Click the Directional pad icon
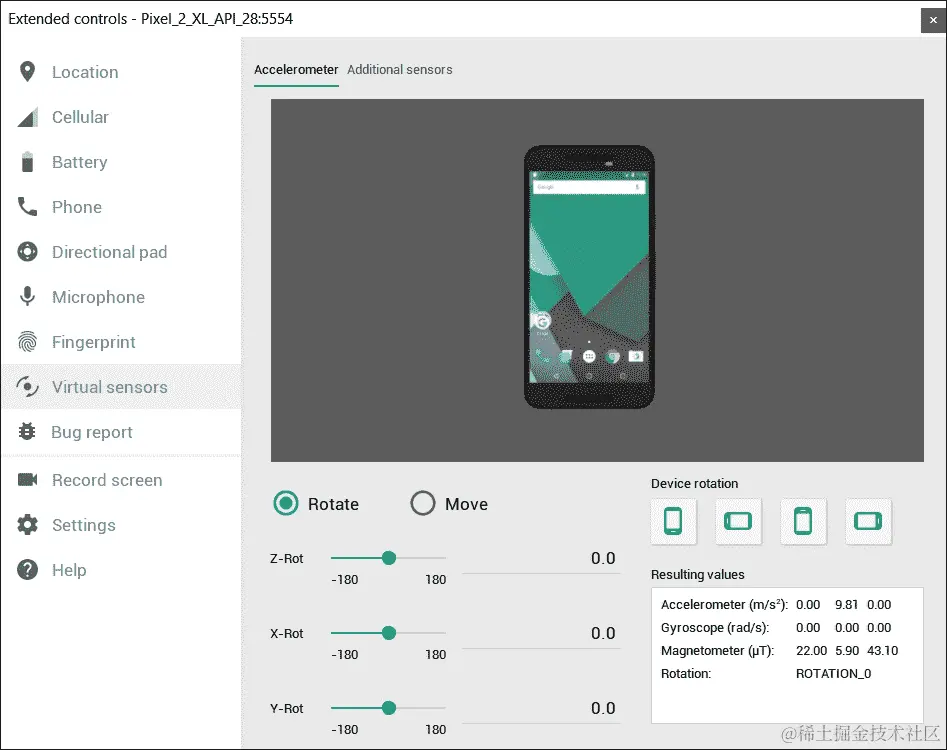Viewport: 947px width, 750px height. [x=27, y=252]
